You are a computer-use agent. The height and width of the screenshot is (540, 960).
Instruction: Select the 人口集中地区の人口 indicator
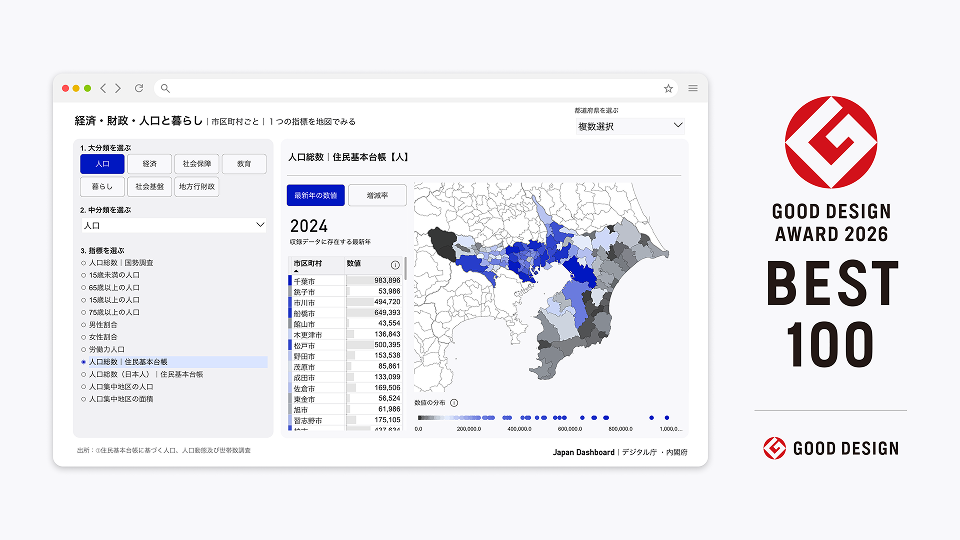(x=117, y=386)
